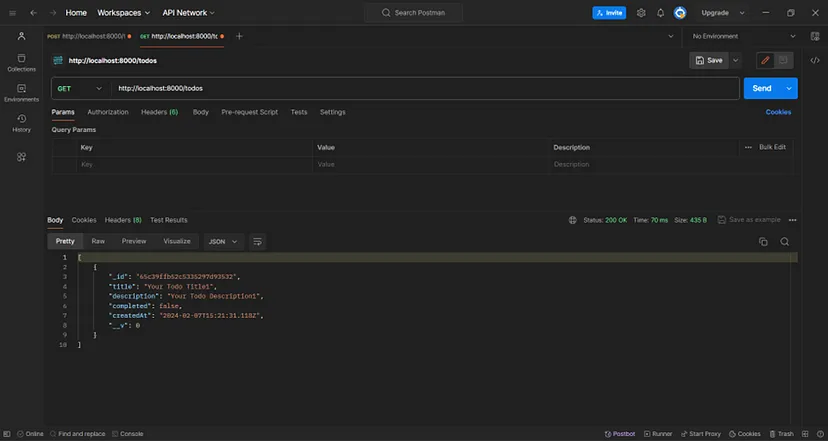Viewport: 828px width, 441px height.
Task: Click the Save button
Action: click(709, 60)
